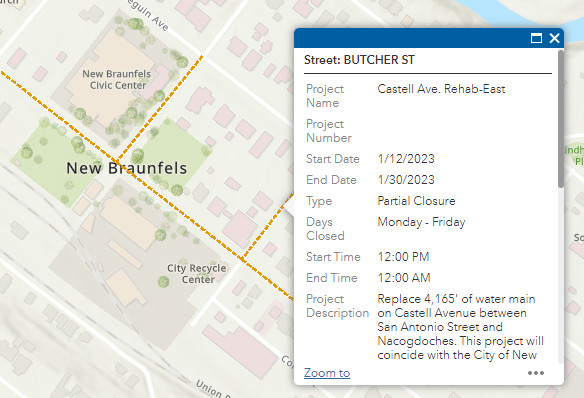584x398 pixels.
Task: Click the Street: BUTCHER ST popup title
Action: [x=359, y=60]
